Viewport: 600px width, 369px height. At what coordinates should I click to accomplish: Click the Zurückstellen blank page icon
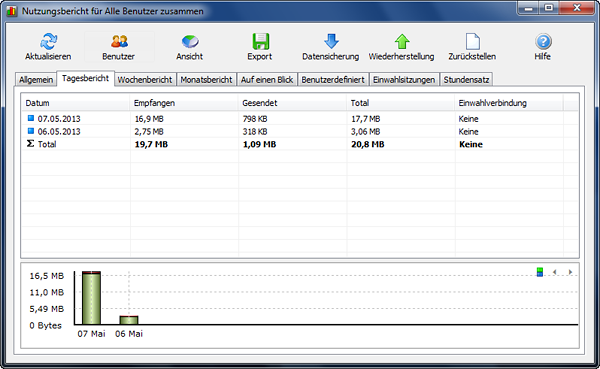(473, 41)
